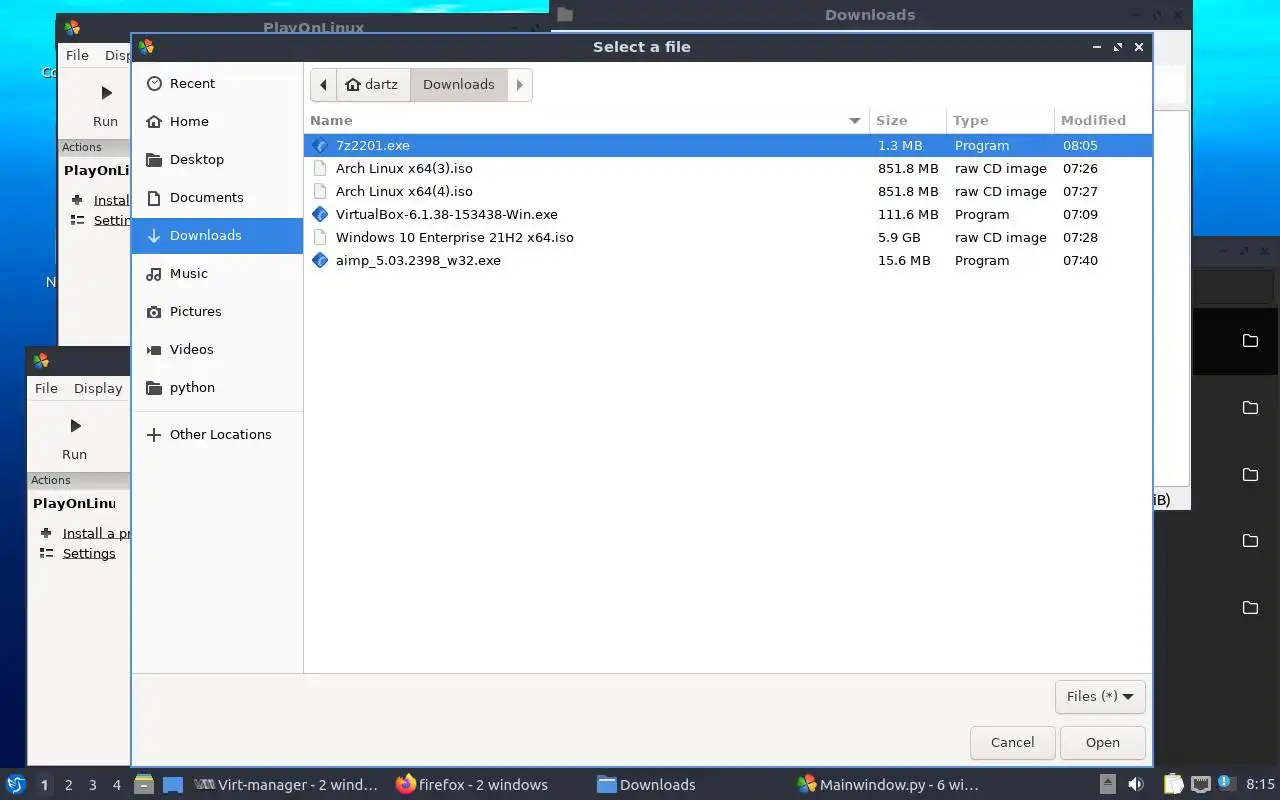Open the python bookmark in the sidebar
The image size is (1280, 800).
tap(217, 388)
